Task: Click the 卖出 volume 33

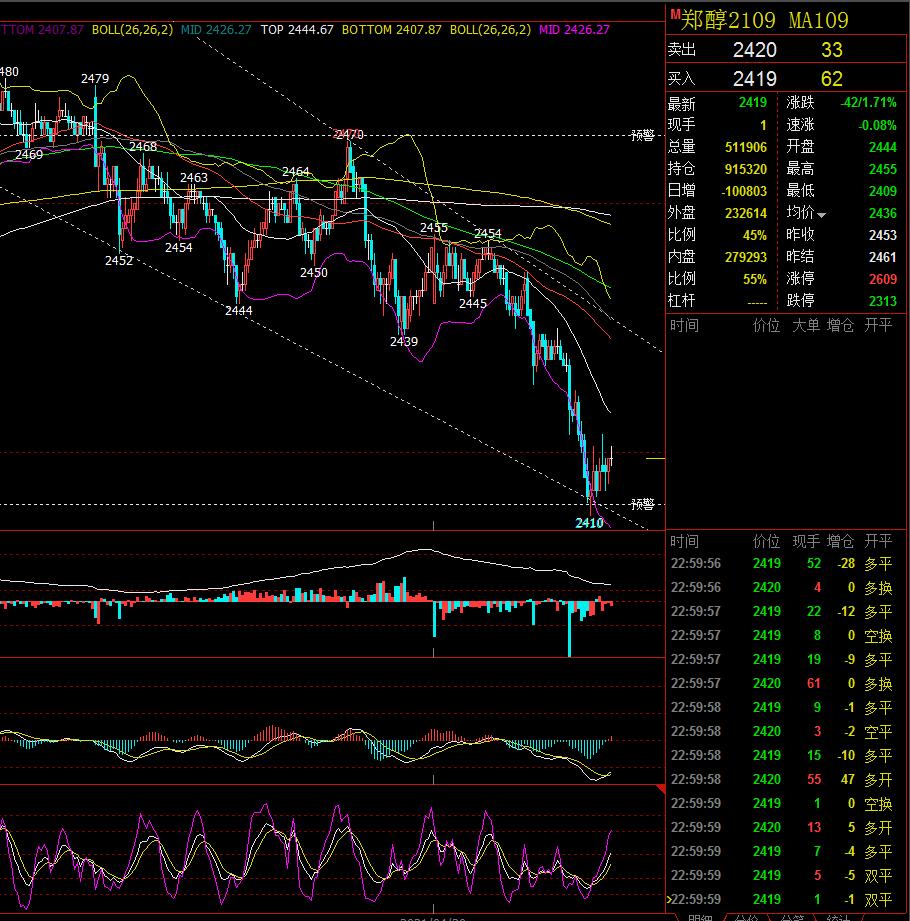Action: pyautogui.click(x=831, y=50)
